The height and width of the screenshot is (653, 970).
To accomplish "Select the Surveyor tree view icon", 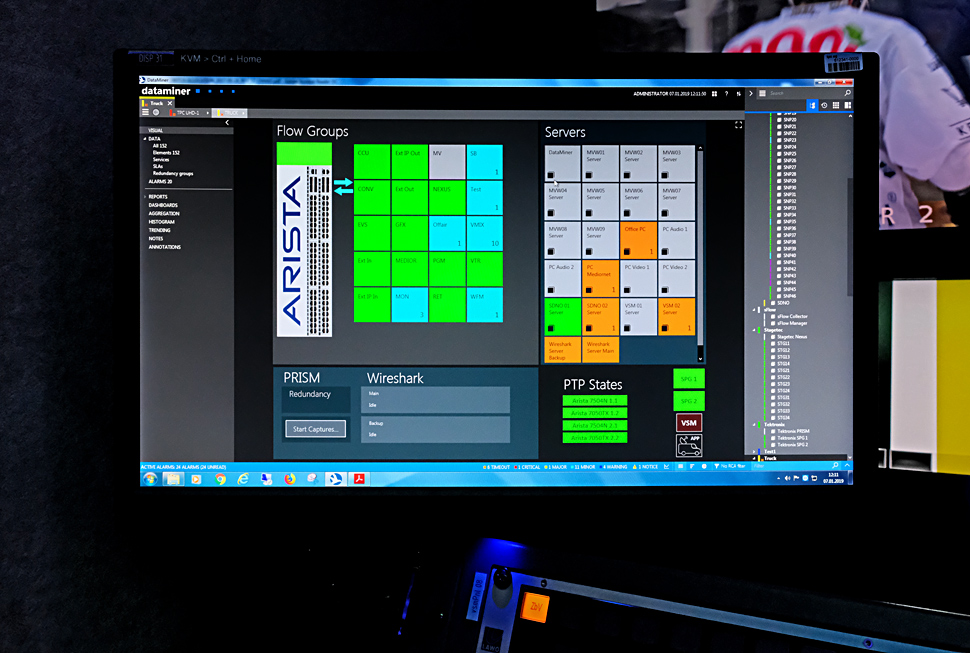I will pyautogui.click(x=812, y=106).
